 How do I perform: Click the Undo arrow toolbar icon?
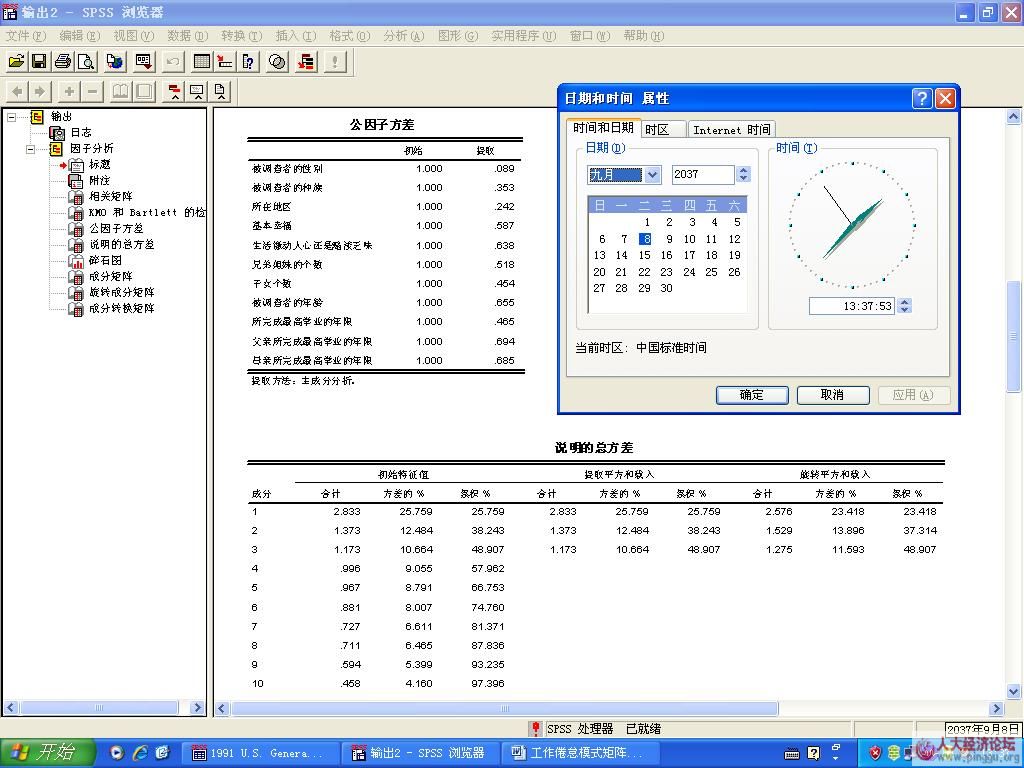(x=172, y=62)
